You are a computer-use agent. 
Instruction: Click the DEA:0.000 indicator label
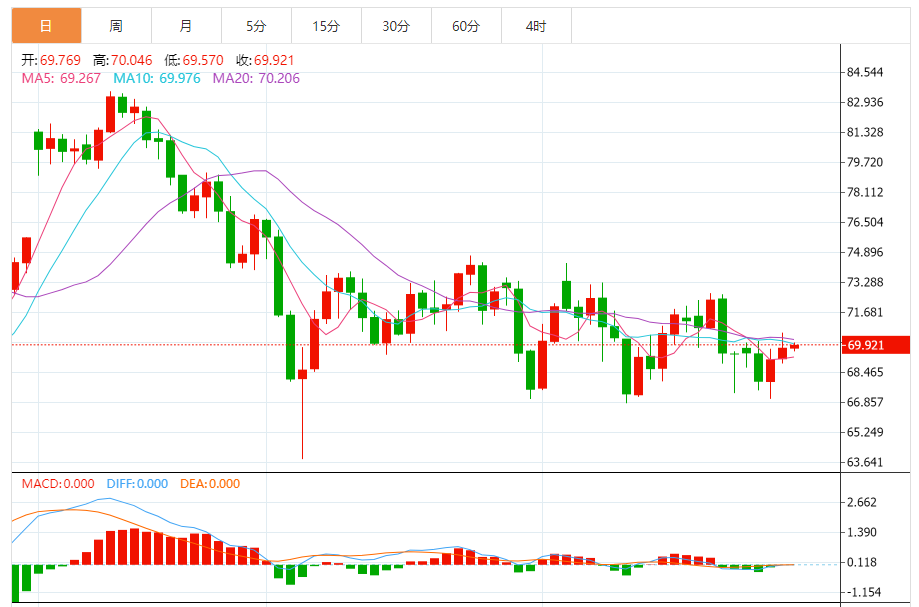[x=210, y=484]
